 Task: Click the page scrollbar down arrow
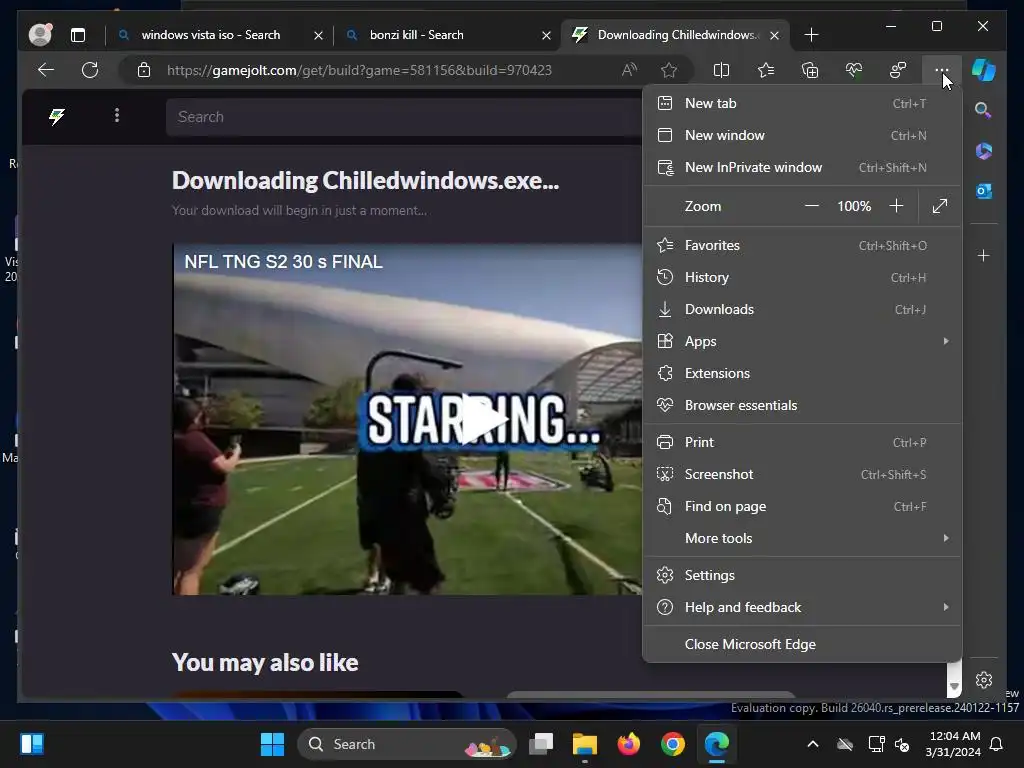click(953, 687)
